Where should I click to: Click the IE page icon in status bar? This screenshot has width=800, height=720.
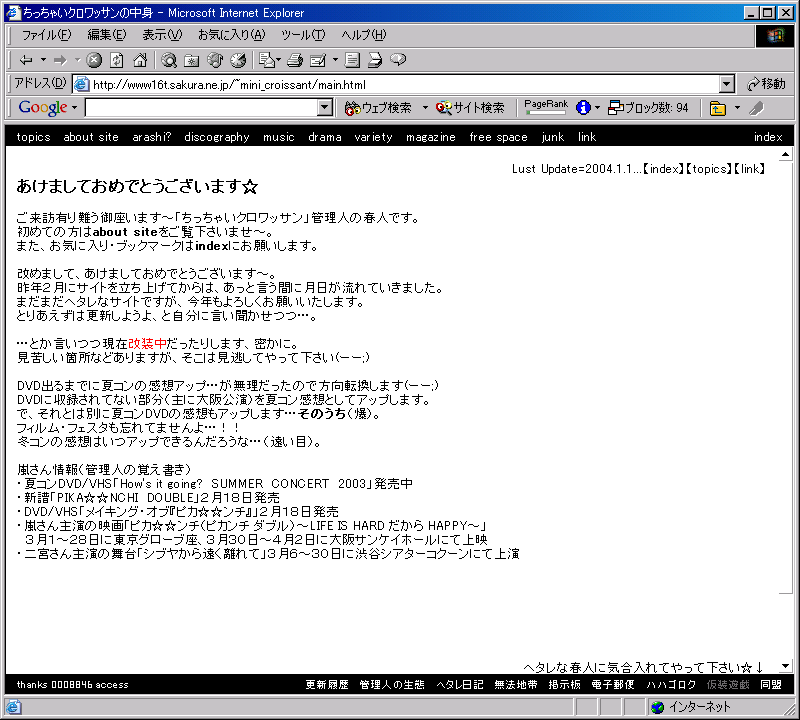point(13,707)
